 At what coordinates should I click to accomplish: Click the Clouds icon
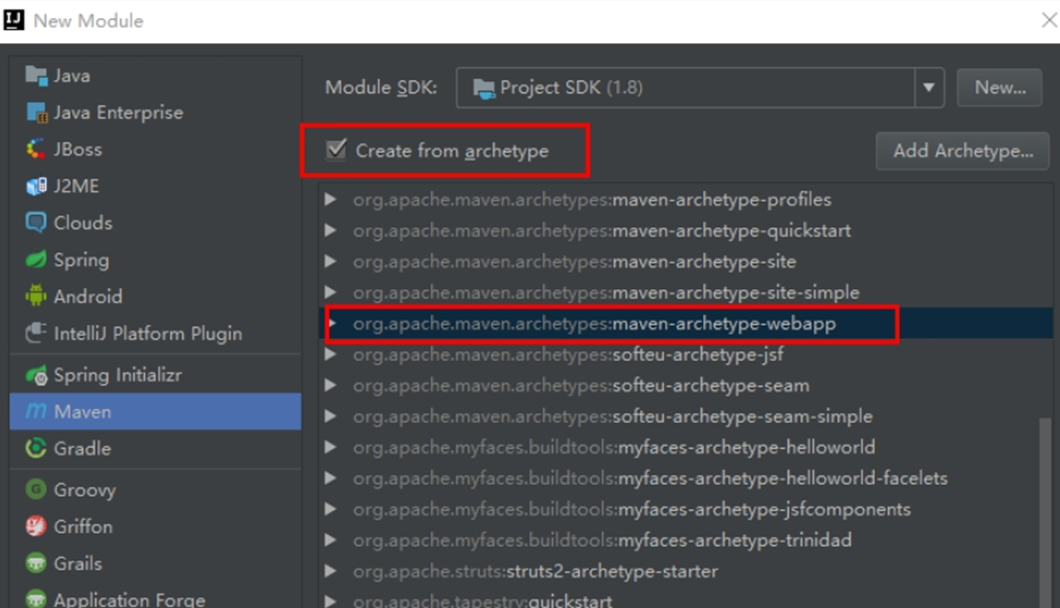click(x=36, y=223)
